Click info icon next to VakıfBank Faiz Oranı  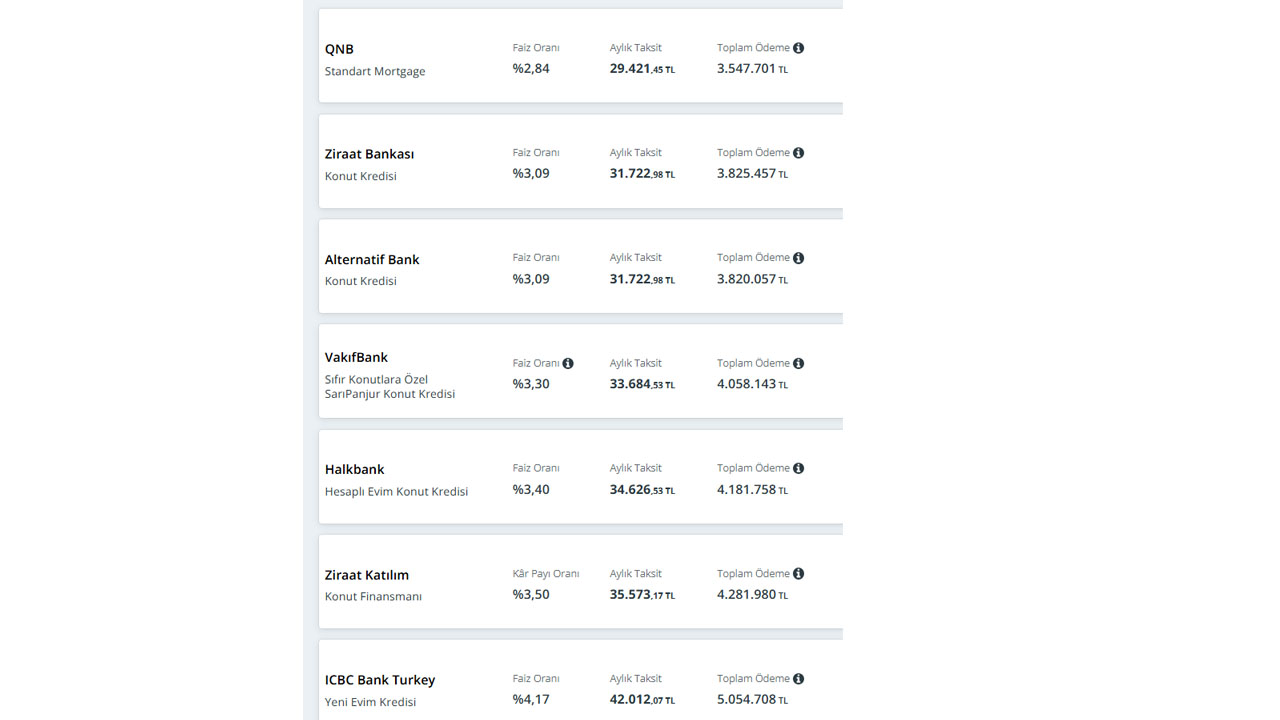pos(568,363)
